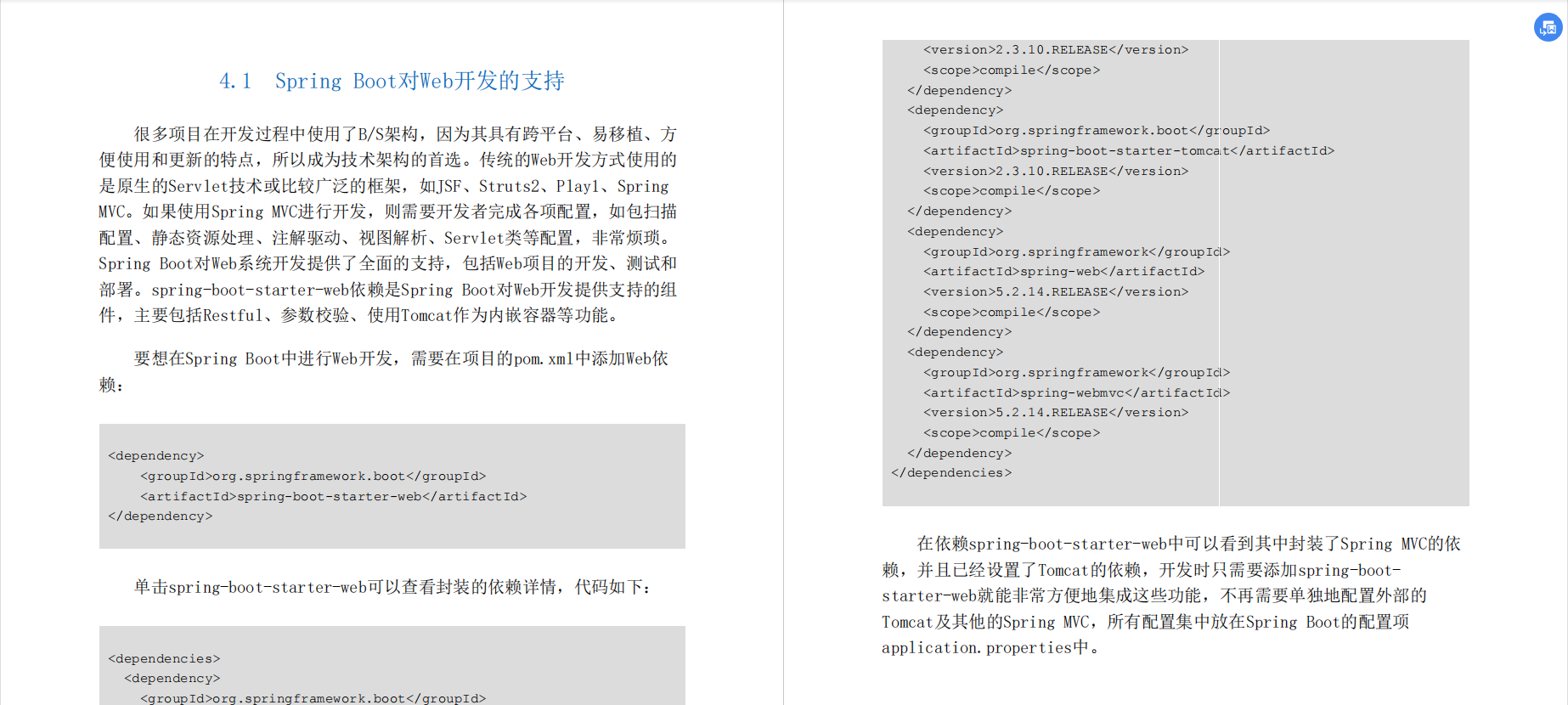Screen dimensions: 1568x705
Task: Click the line starting "配置、静态资源处理、注解驱动"
Action: [x=388, y=238]
